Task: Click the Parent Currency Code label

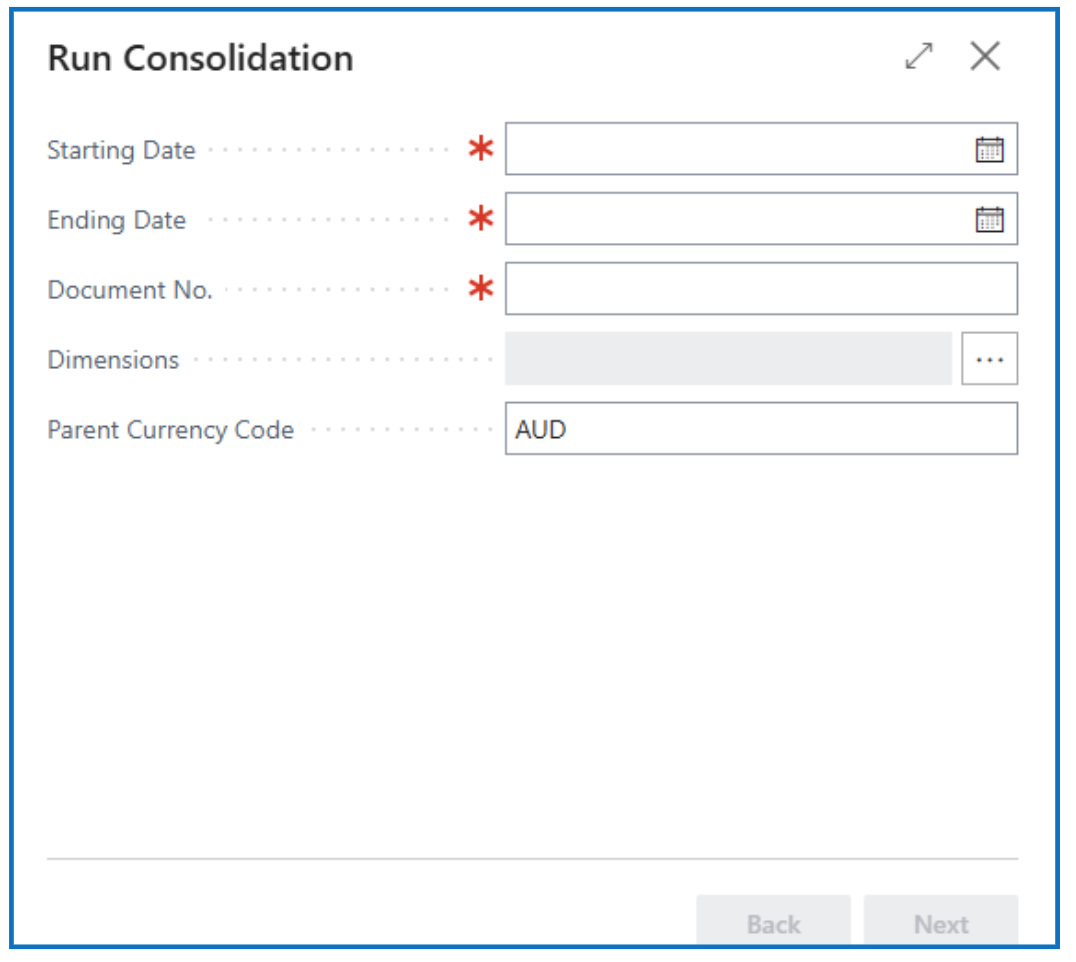Action: click(x=170, y=430)
